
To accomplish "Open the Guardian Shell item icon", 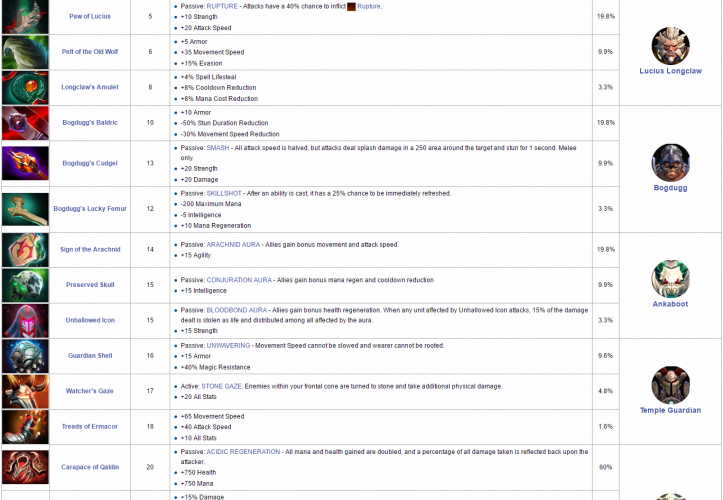I will point(23,355).
